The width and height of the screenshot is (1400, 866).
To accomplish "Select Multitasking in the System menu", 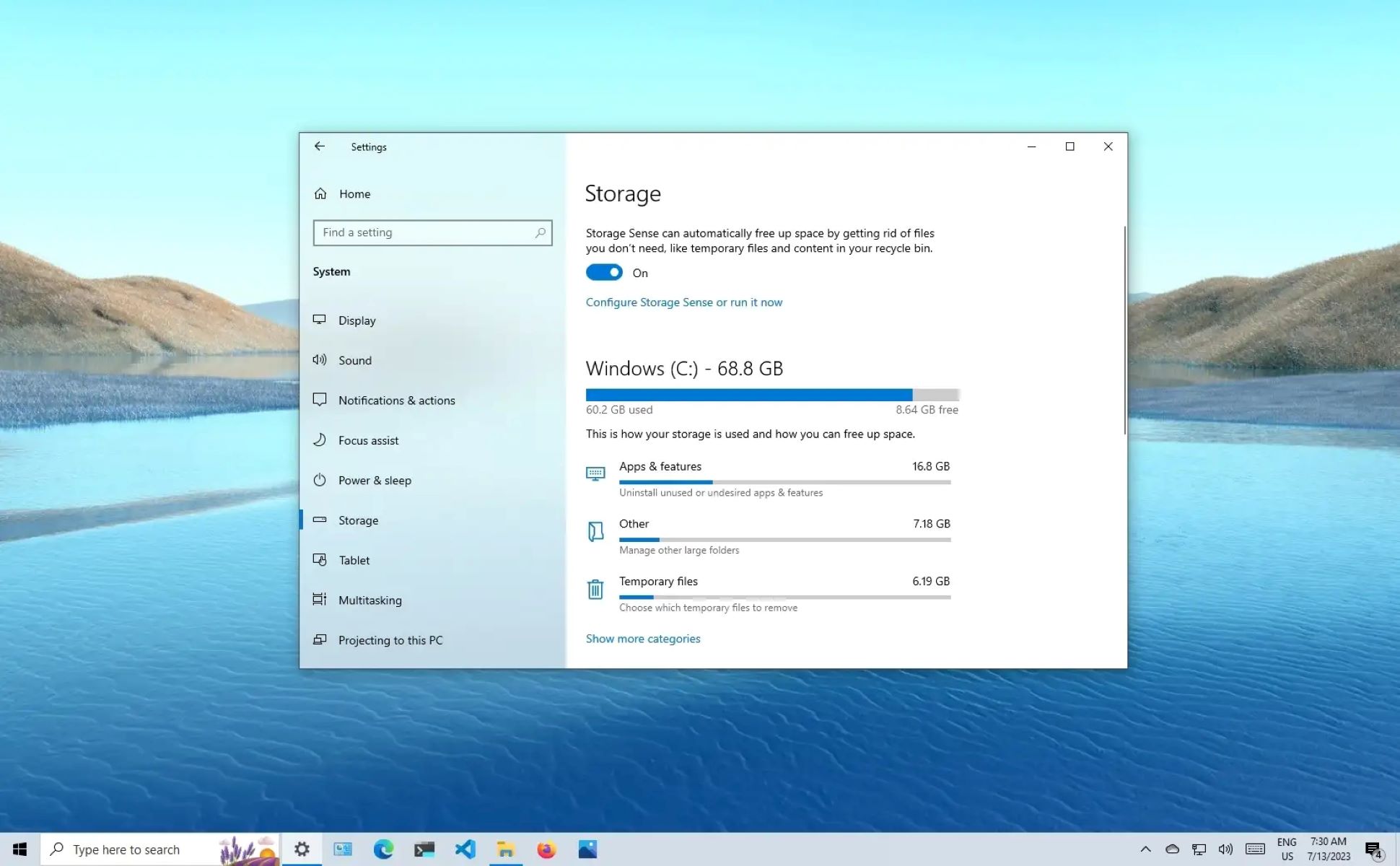I will (x=369, y=600).
